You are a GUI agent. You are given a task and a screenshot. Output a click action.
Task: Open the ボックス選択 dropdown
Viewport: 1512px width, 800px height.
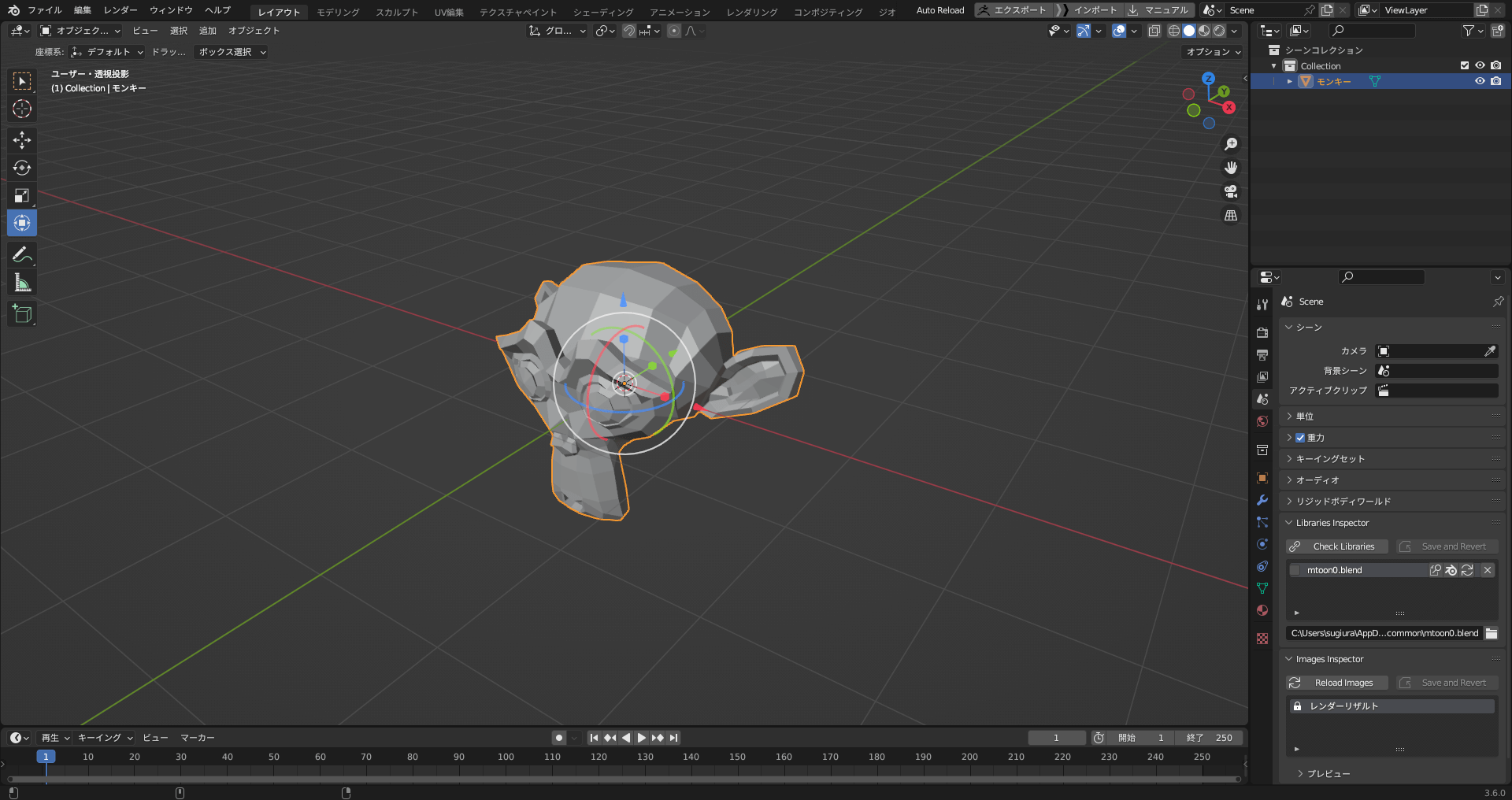pyautogui.click(x=232, y=52)
